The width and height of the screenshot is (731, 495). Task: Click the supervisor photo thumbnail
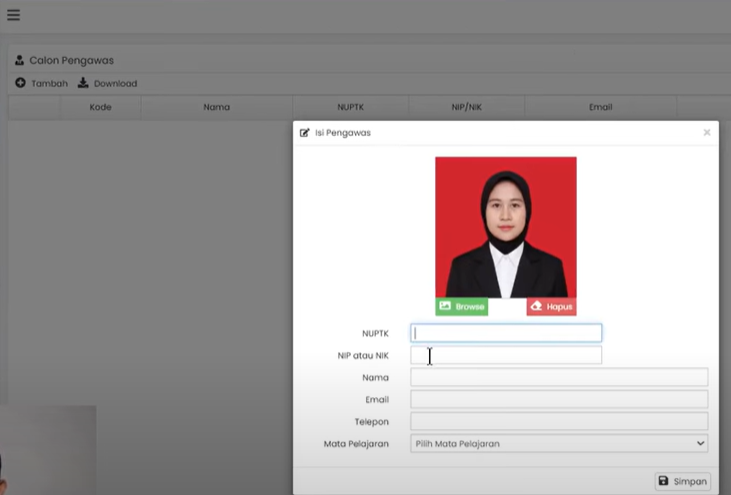tap(506, 227)
